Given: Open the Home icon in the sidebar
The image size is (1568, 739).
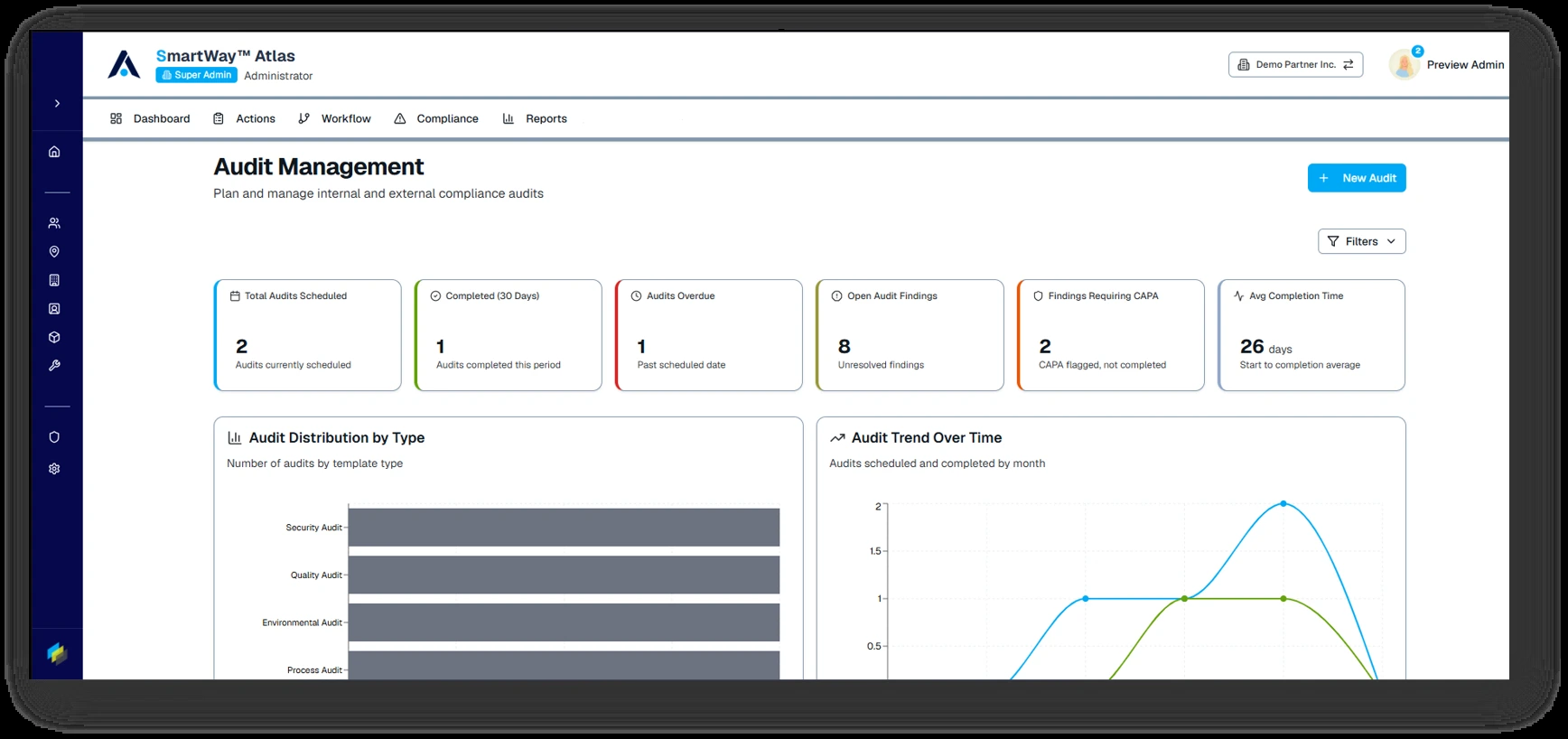Looking at the screenshot, I should point(54,152).
